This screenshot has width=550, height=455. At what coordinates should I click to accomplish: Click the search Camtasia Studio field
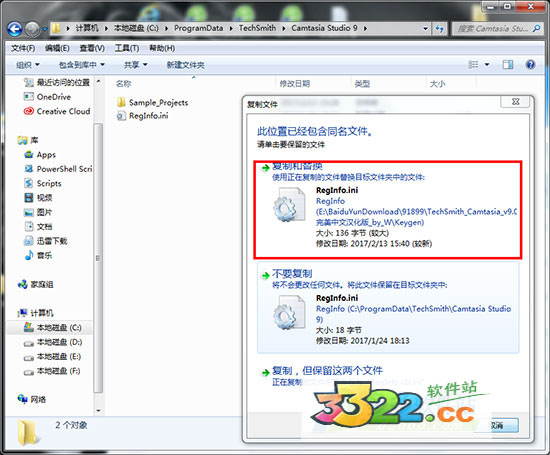493,28
